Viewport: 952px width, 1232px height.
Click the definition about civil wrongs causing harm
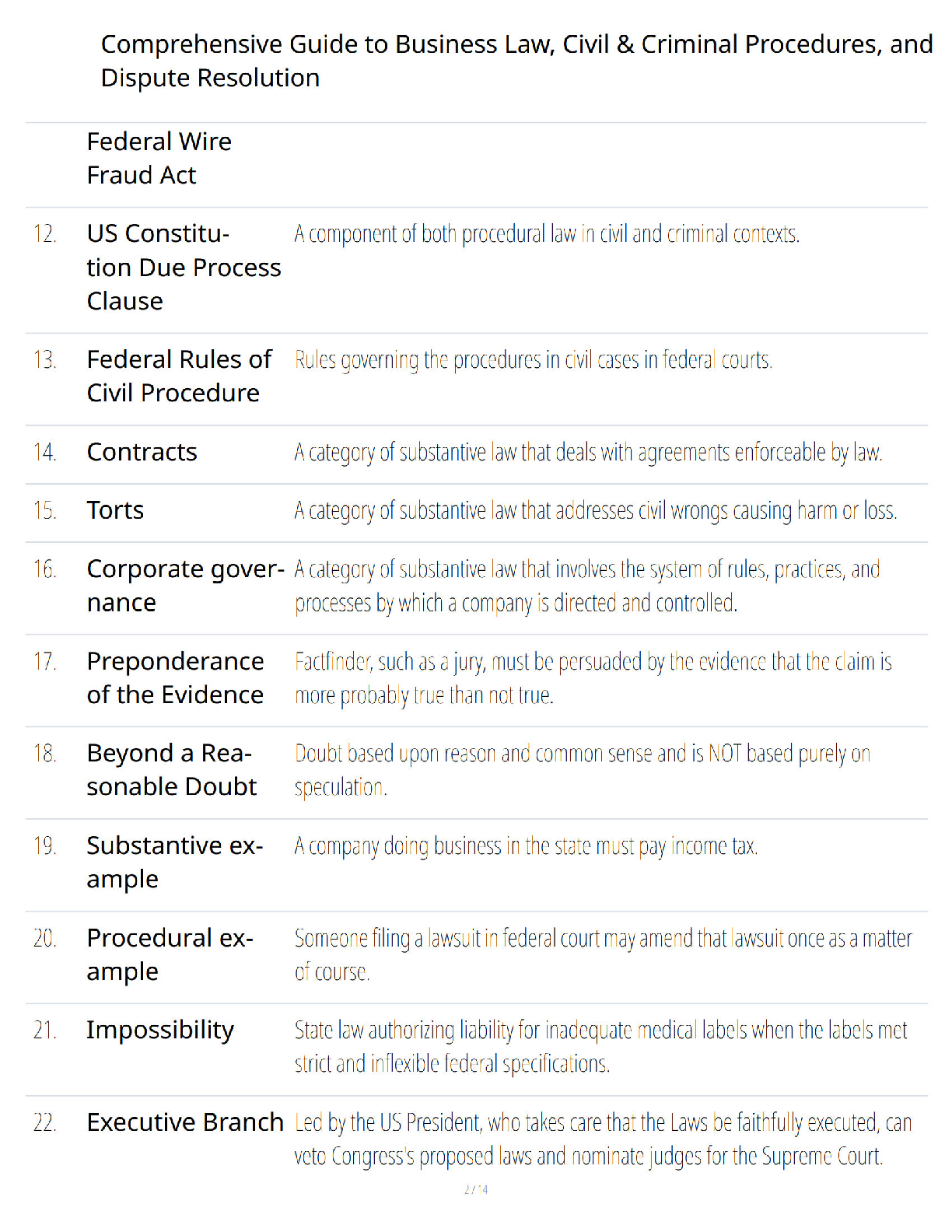coord(596,510)
